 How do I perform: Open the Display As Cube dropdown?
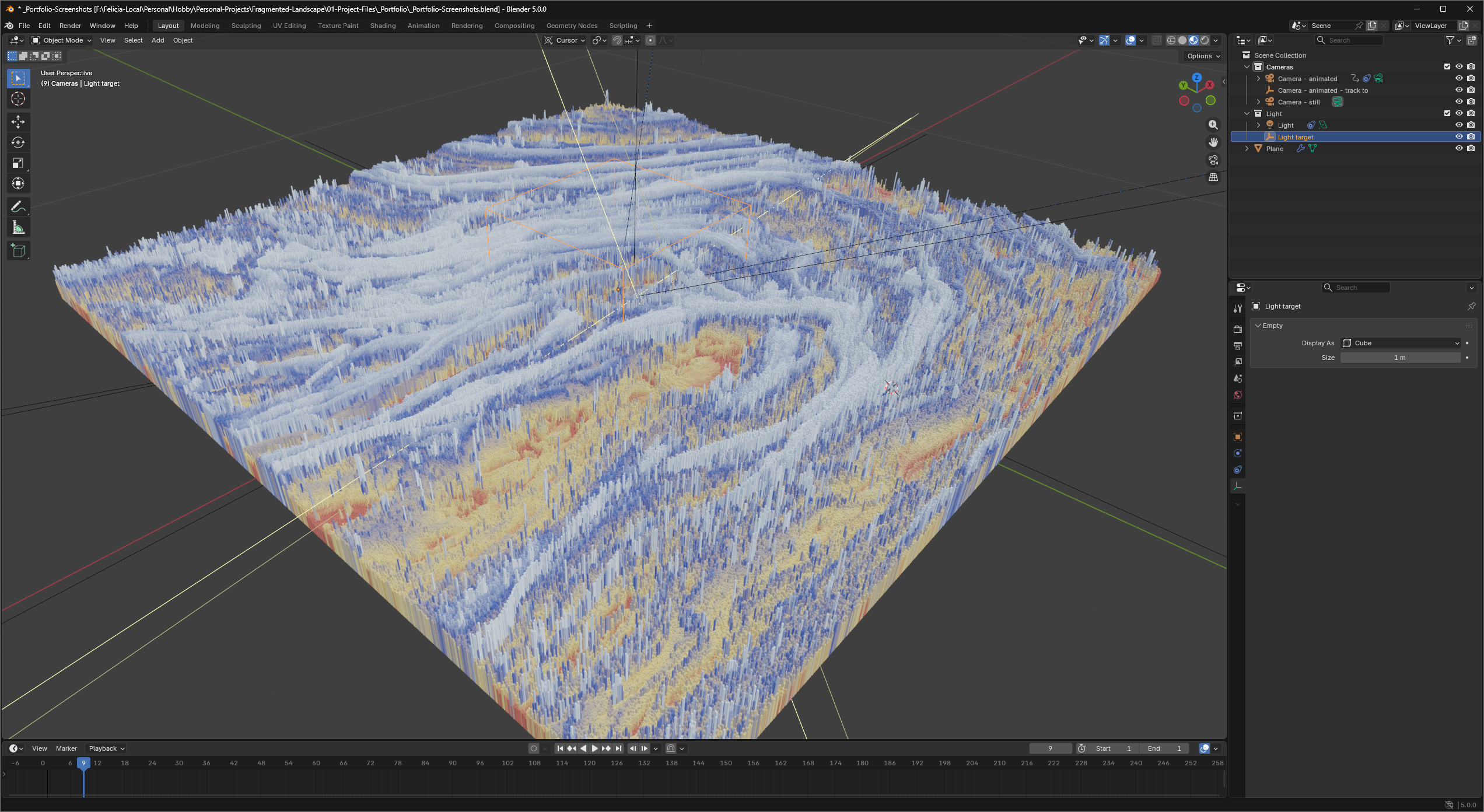click(1401, 343)
